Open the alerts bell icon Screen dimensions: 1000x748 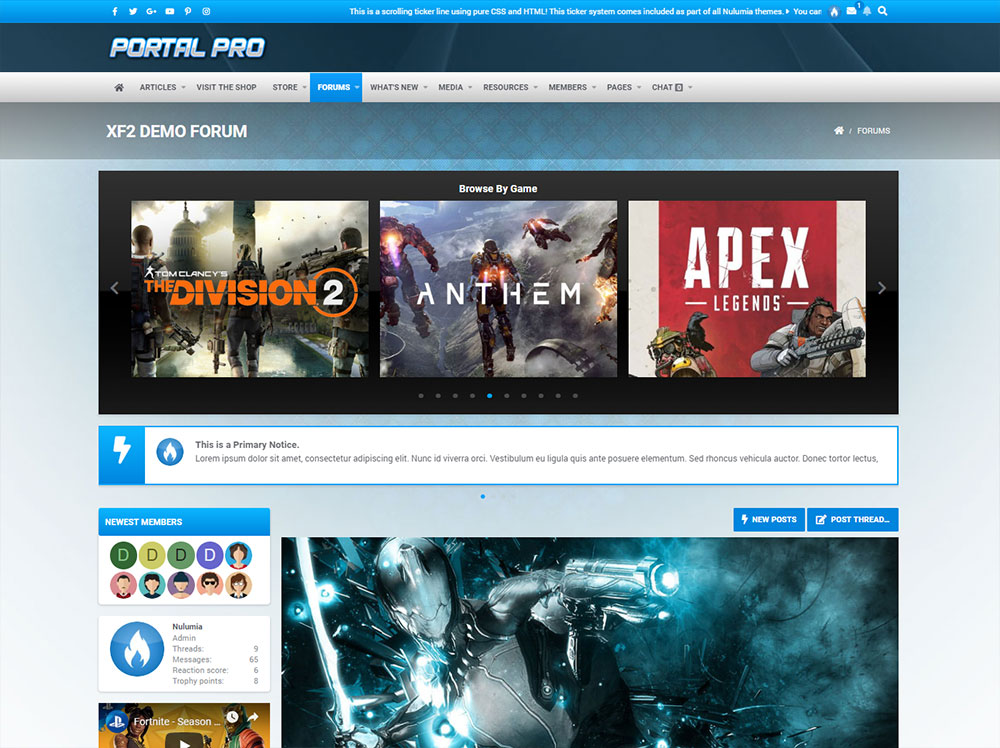click(866, 11)
